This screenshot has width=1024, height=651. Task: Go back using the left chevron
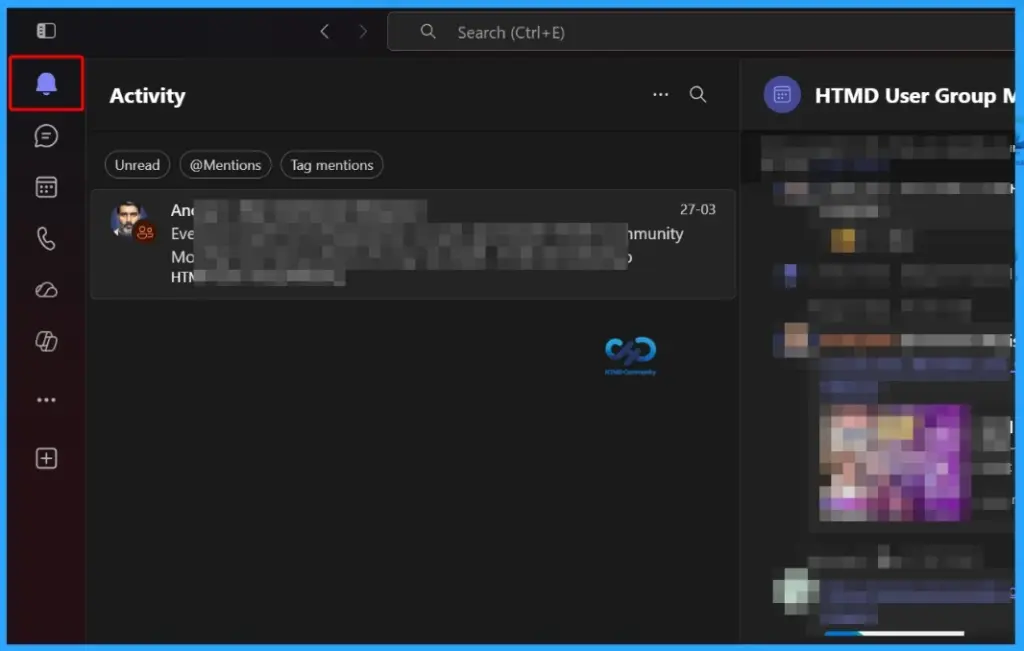click(324, 31)
